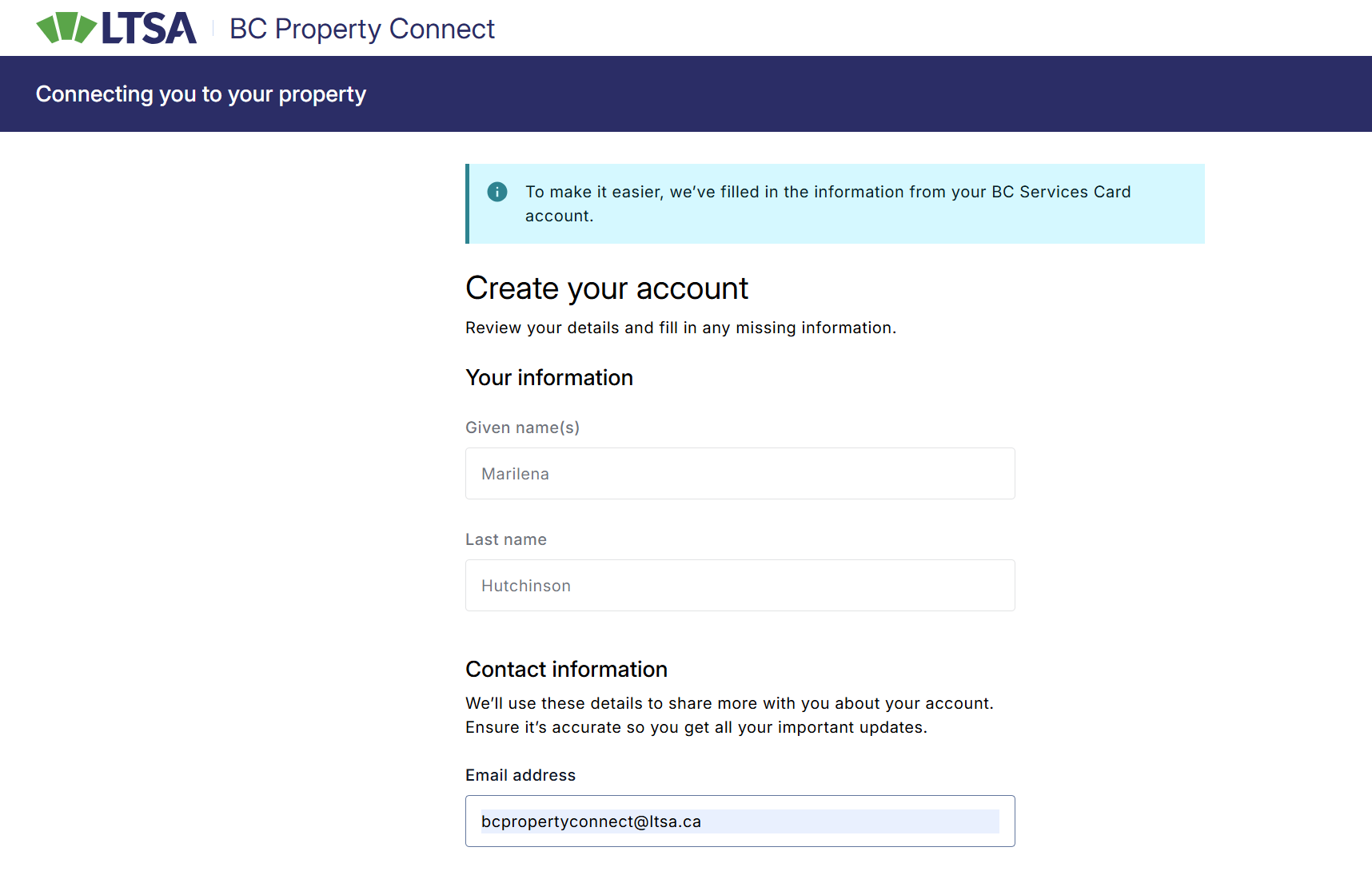1372x871 pixels.
Task: Click the Hutchinson text in last name field
Action: tap(525, 586)
